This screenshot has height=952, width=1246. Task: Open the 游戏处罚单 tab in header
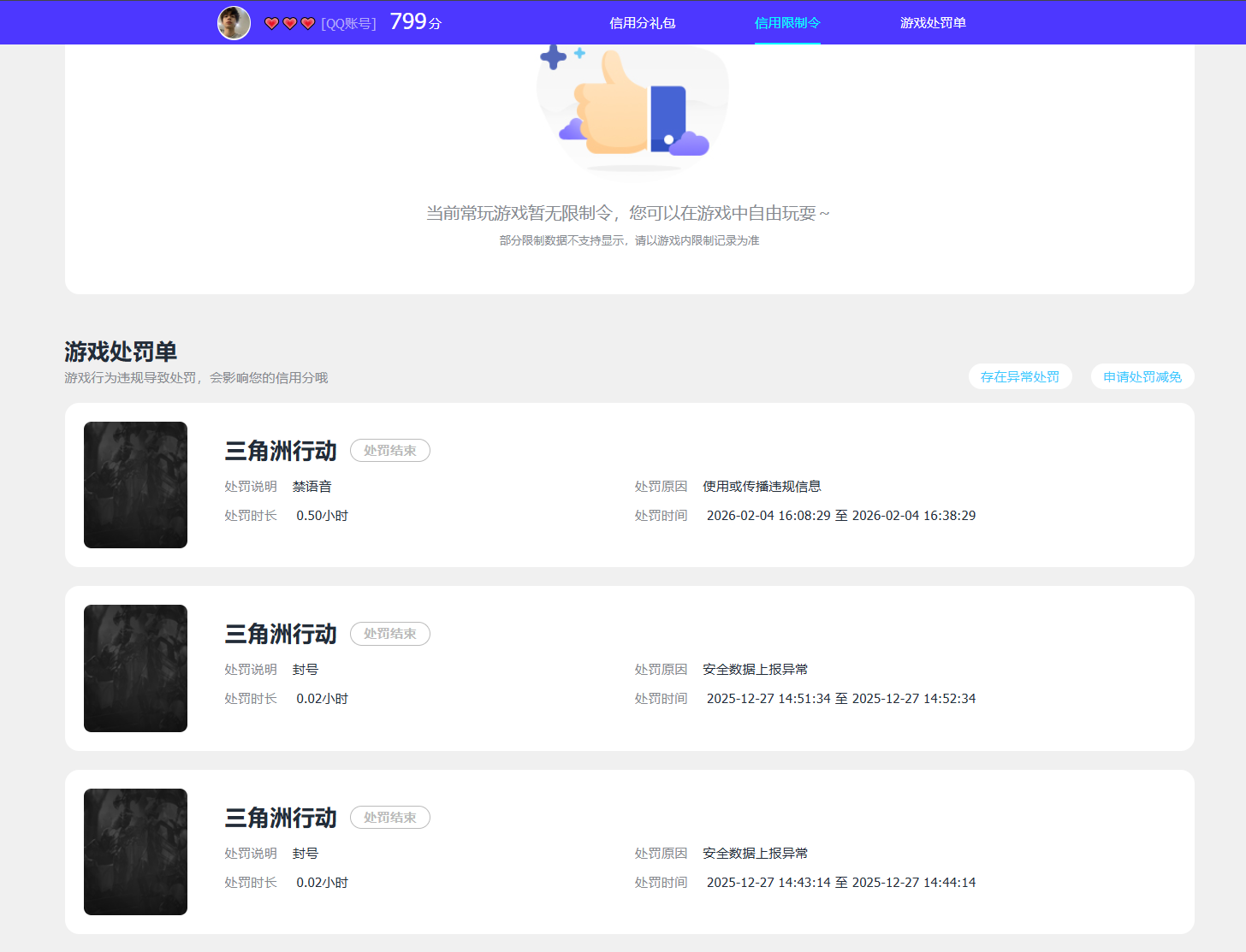pos(932,22)
